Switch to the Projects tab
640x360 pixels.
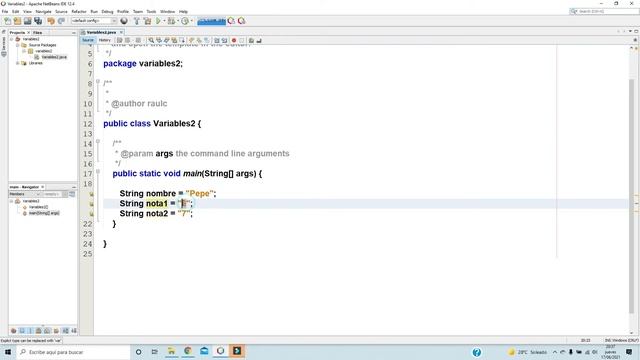(x=17, y=32)
